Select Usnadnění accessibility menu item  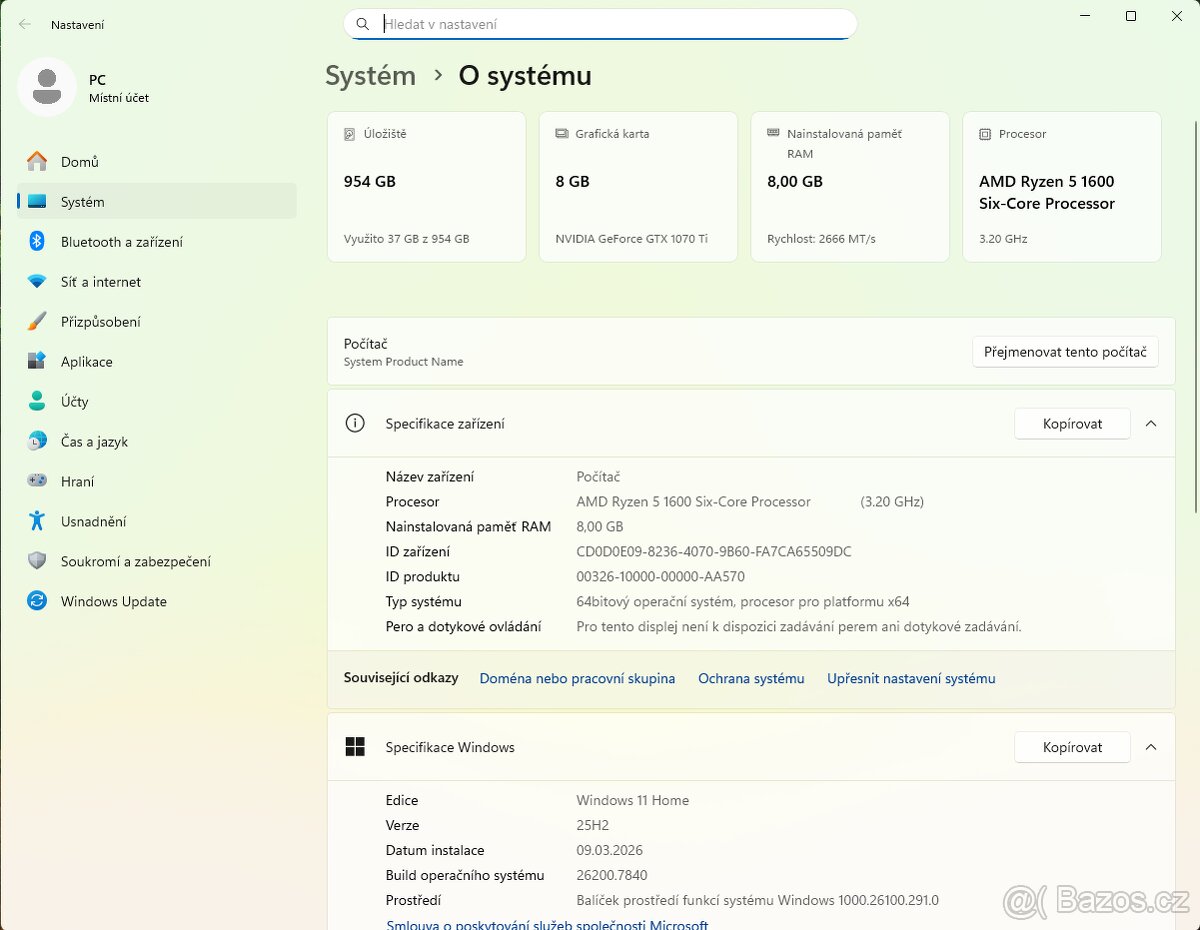click(x=93, y=522)
